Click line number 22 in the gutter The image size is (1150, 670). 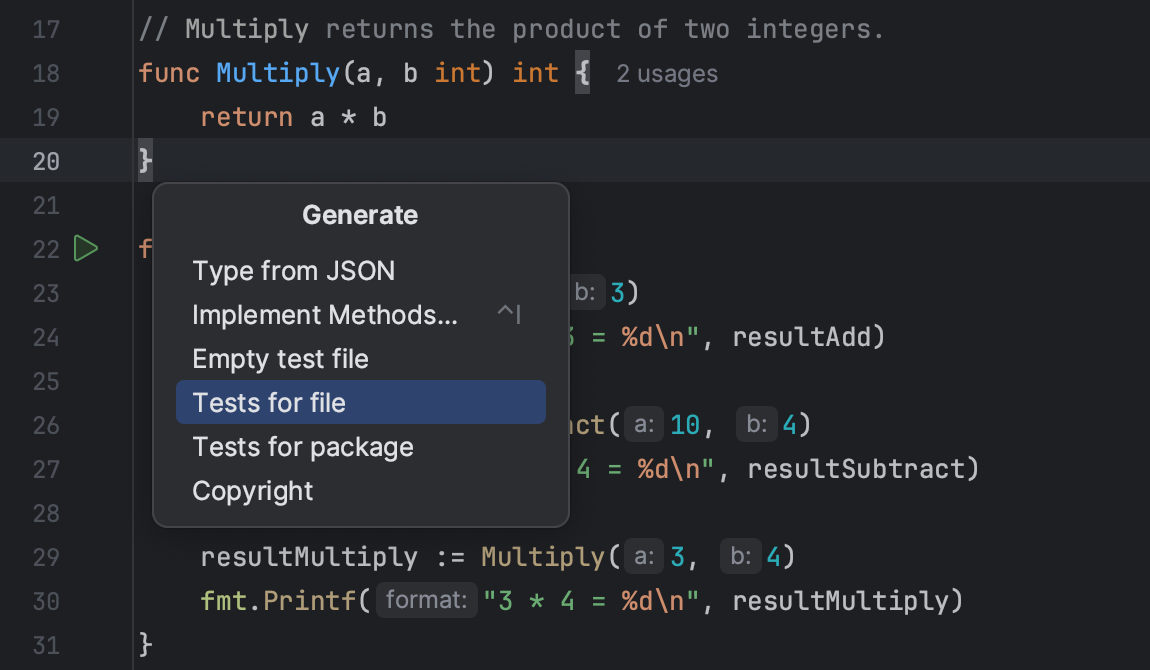[46, 248]
